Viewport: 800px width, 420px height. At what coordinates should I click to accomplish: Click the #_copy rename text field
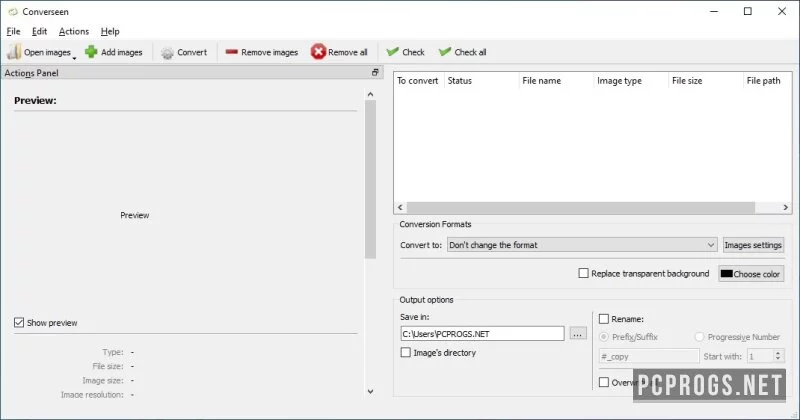[648, 356]
